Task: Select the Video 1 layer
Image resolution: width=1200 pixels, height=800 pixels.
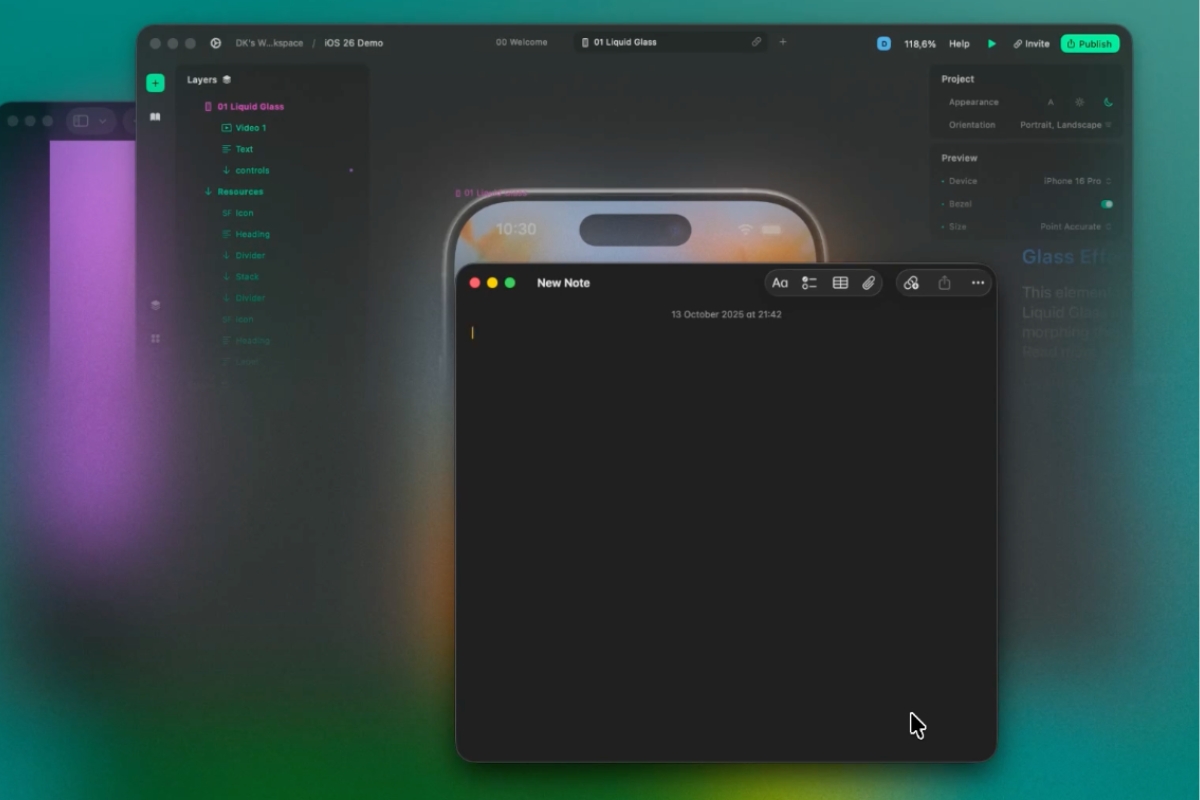Action: pos(249,128)
